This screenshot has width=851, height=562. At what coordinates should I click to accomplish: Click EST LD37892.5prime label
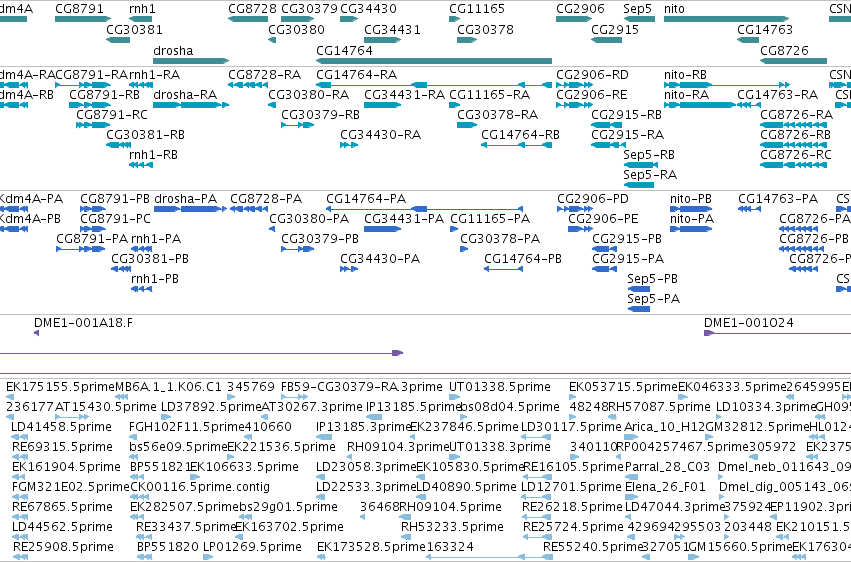[x=211, y=407]
